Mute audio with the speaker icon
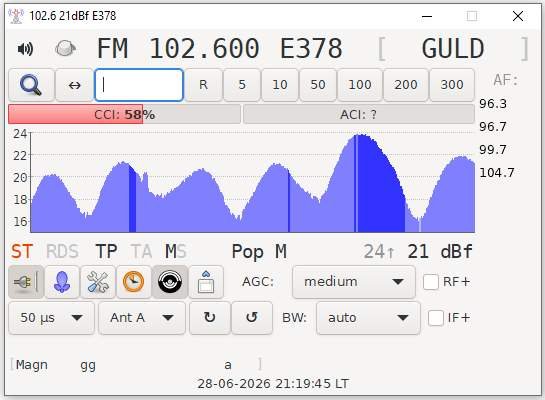The width and height of the screenshot is (545, 400). click(x=25, y=49)
